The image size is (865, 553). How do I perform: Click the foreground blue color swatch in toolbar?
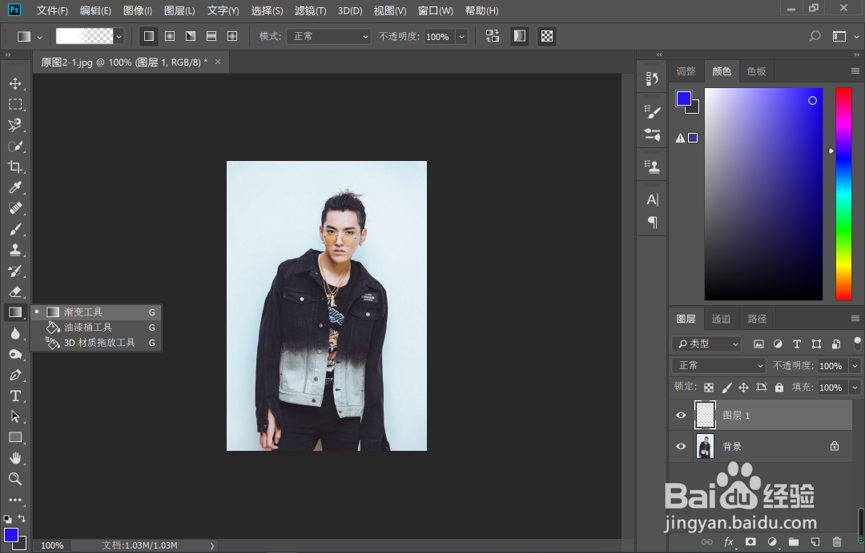pyautogui.click(x=11, y=535)
